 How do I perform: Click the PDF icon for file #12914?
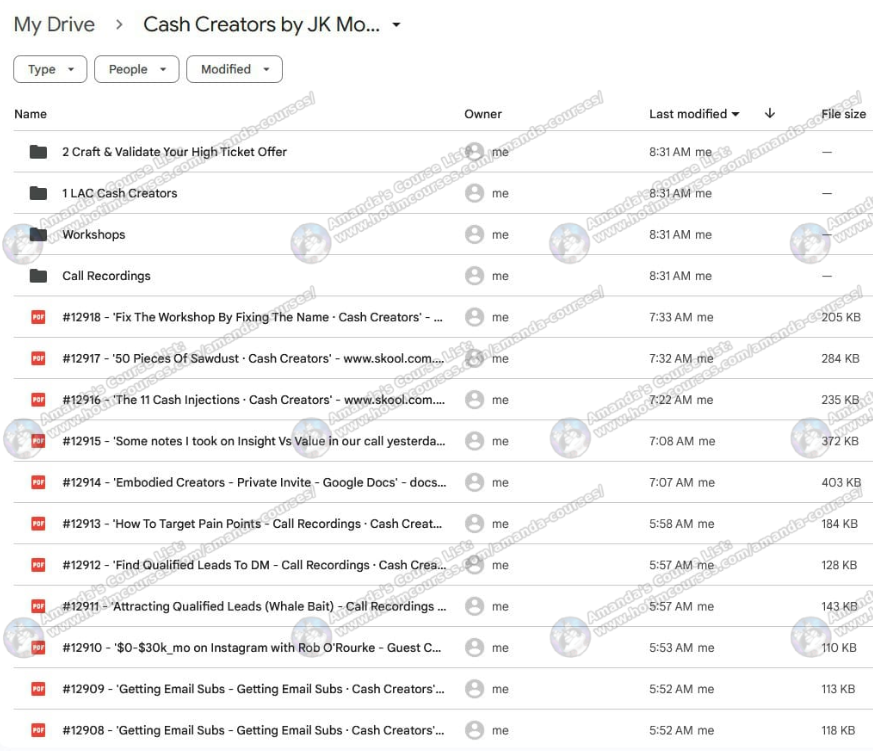click(38, 482)
